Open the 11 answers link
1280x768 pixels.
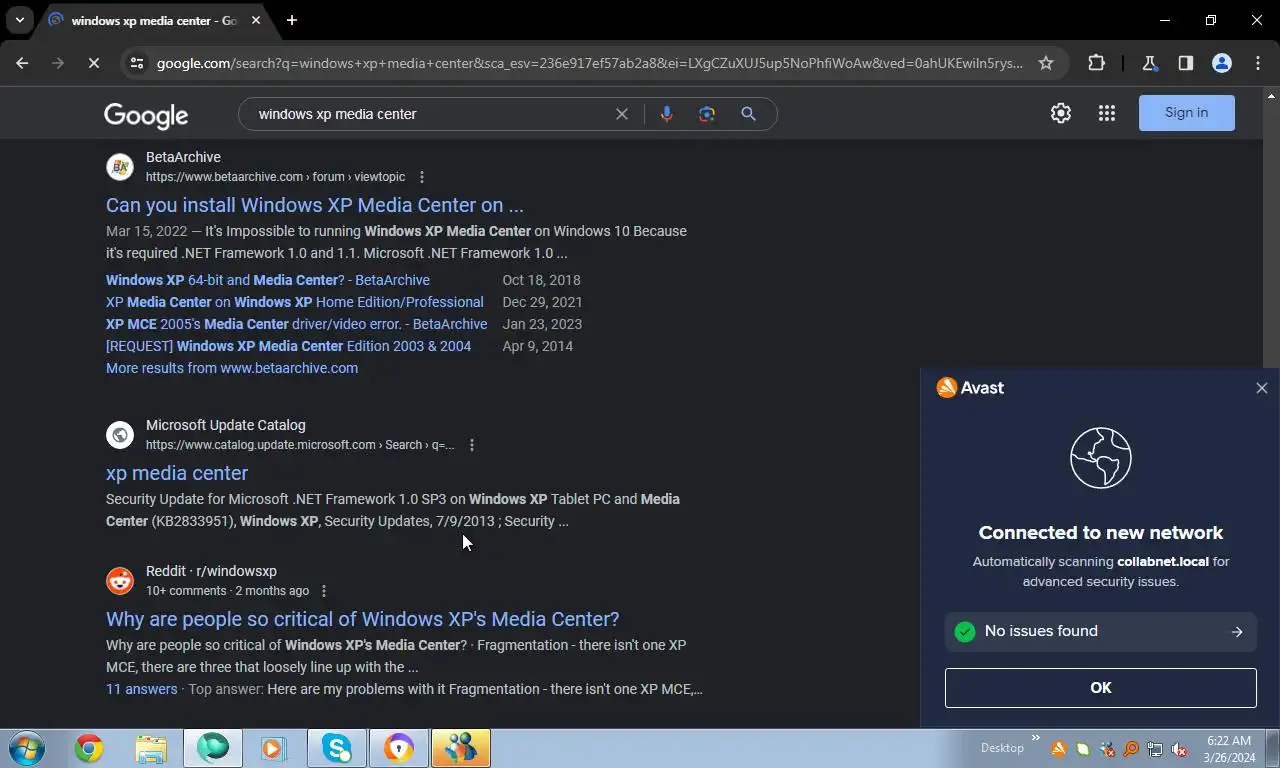coord(141,689)
